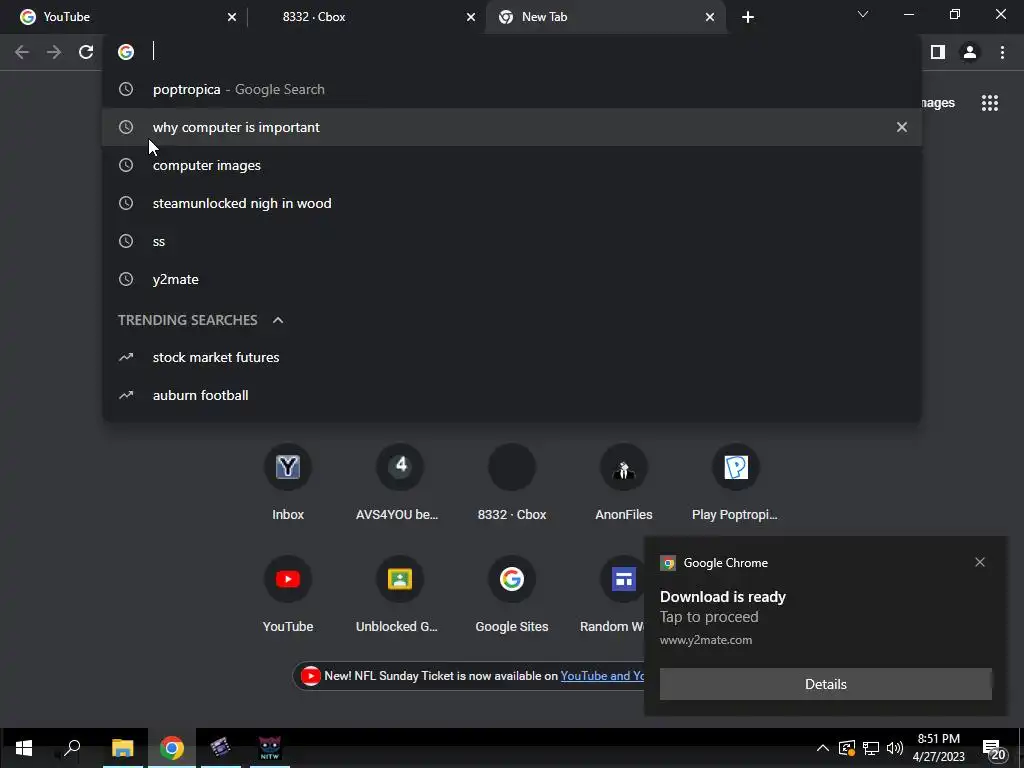Viewport: 1024px width, 768px height.
Task: Select trending search 'auburn football'
Action: (x=512, y=395)
